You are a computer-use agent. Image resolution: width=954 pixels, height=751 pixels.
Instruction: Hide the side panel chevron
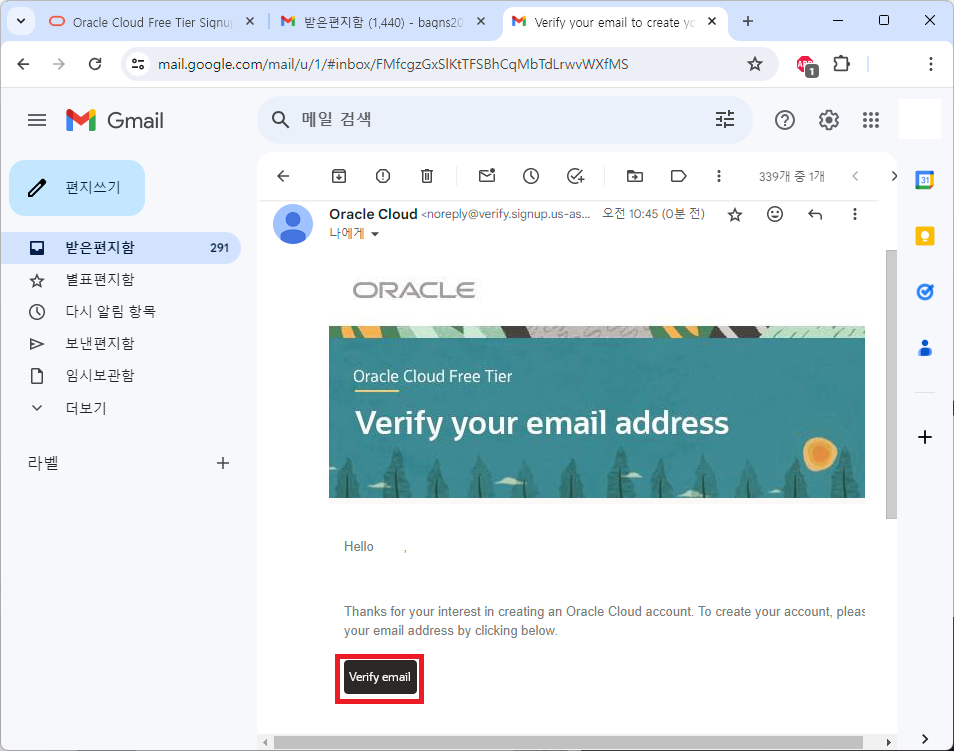[x=925, y=739]
